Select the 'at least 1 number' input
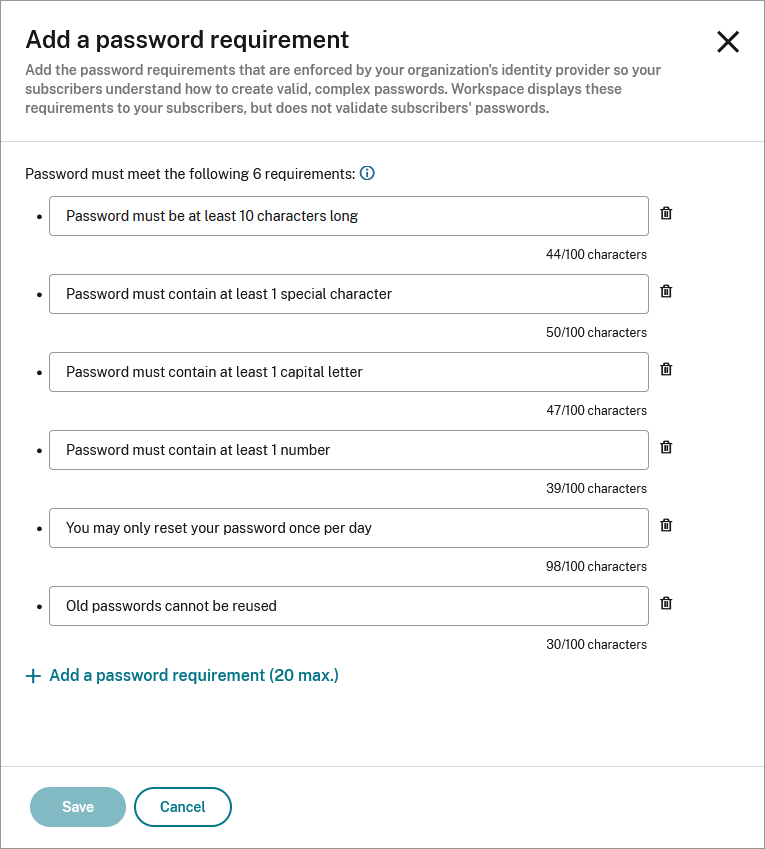 348,450
